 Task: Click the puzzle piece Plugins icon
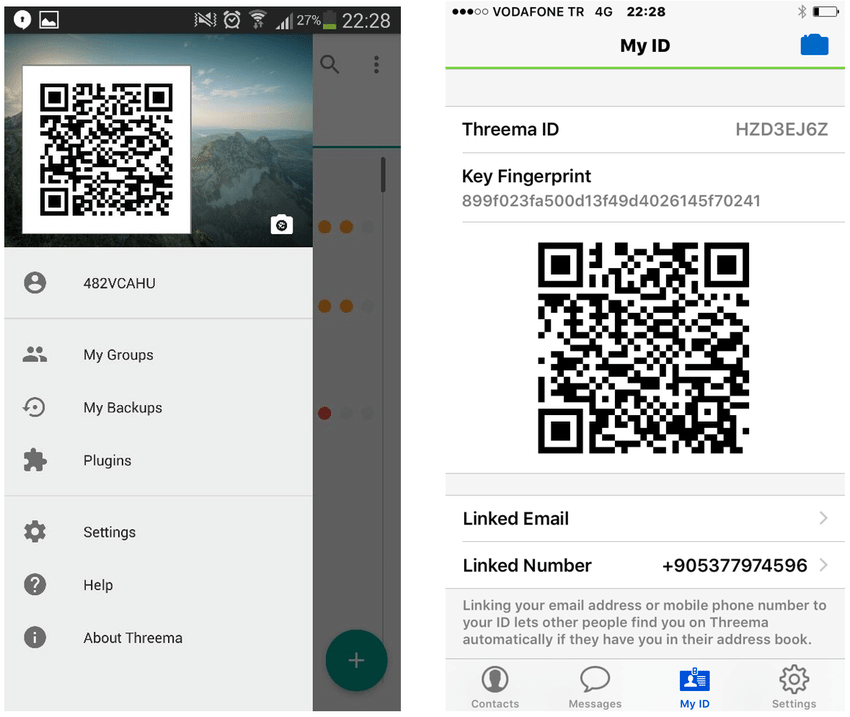[x=35, y=460]
